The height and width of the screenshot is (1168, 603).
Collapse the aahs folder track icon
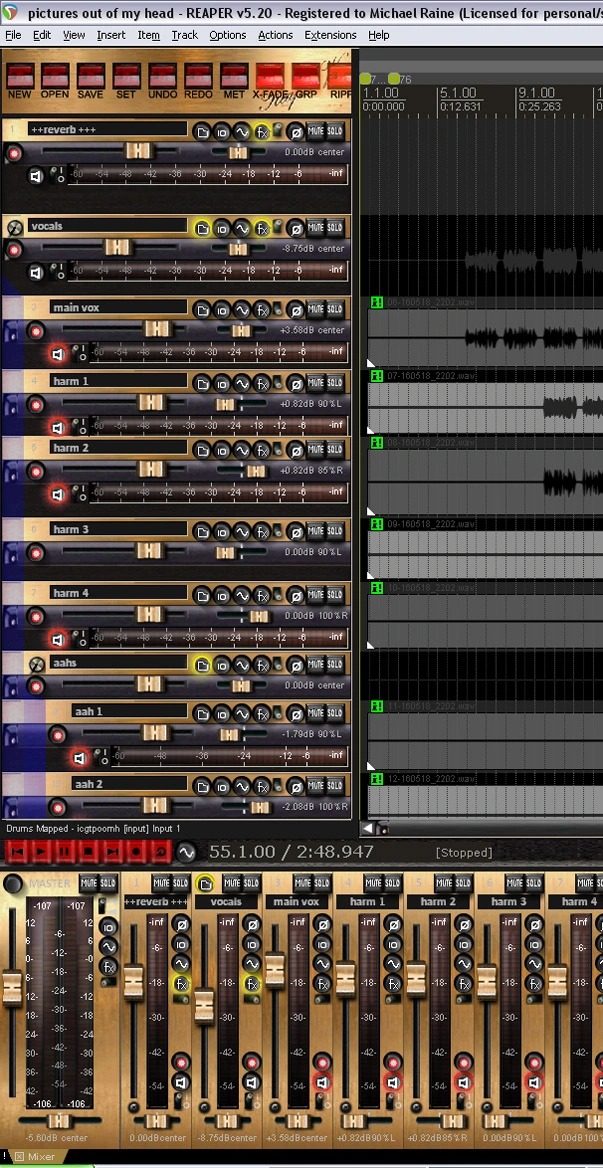[36, 664]
